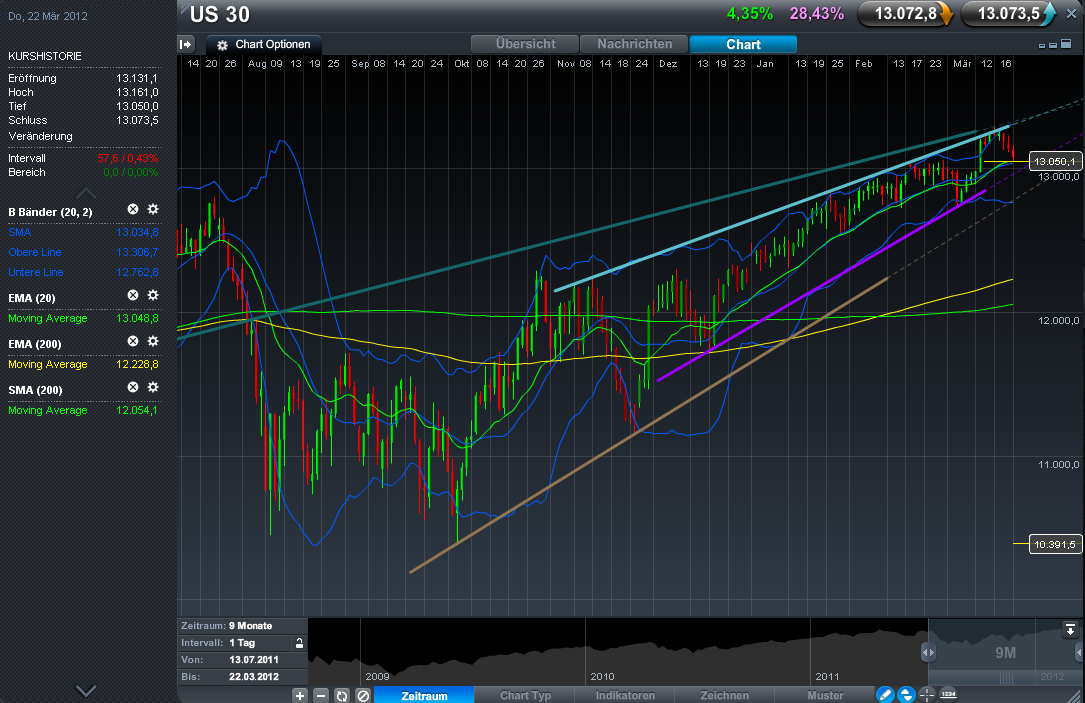The width and height of the screenshot is (1085, 703).
Task: Click the 1234 price label icon
Action: click(949, 694)
